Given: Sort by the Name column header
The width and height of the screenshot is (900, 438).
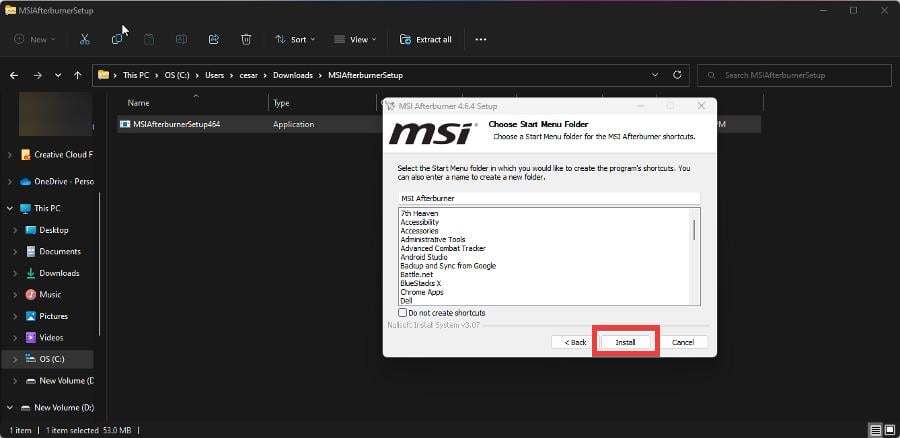Looking at the screenshot, I should coord(138,103).
